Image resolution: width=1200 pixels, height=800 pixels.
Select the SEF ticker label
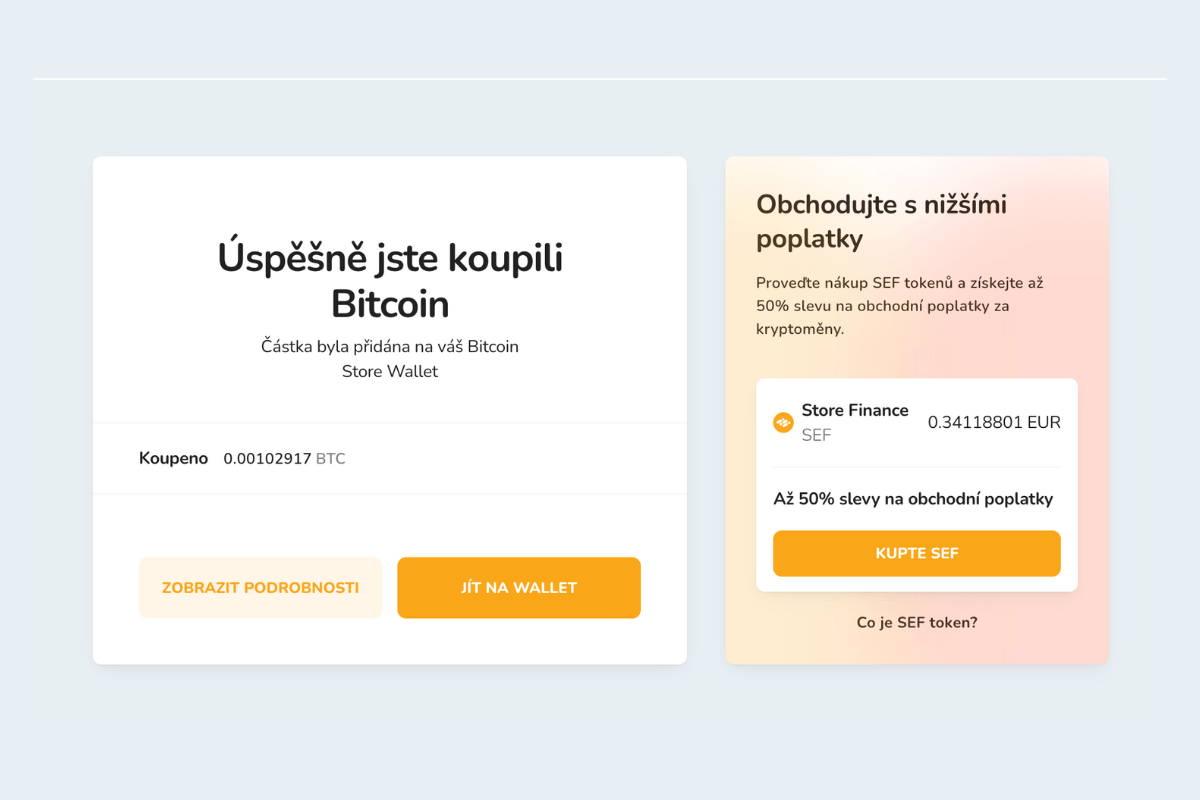pyautogui.click(x=816, y=434)
